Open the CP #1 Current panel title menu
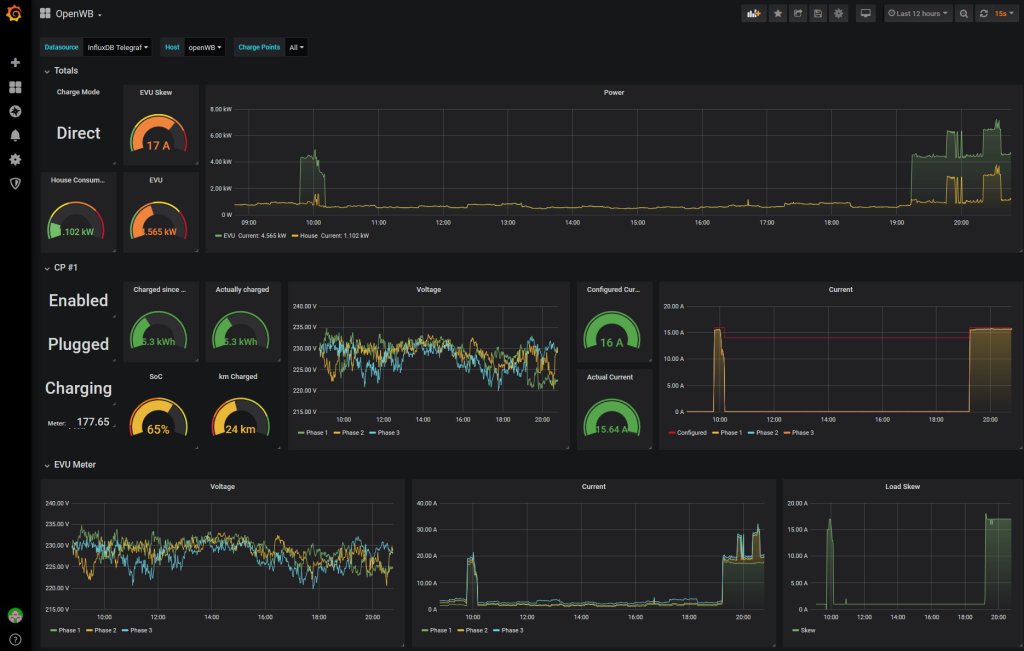 pyautogui.click(x=840, y=290)
